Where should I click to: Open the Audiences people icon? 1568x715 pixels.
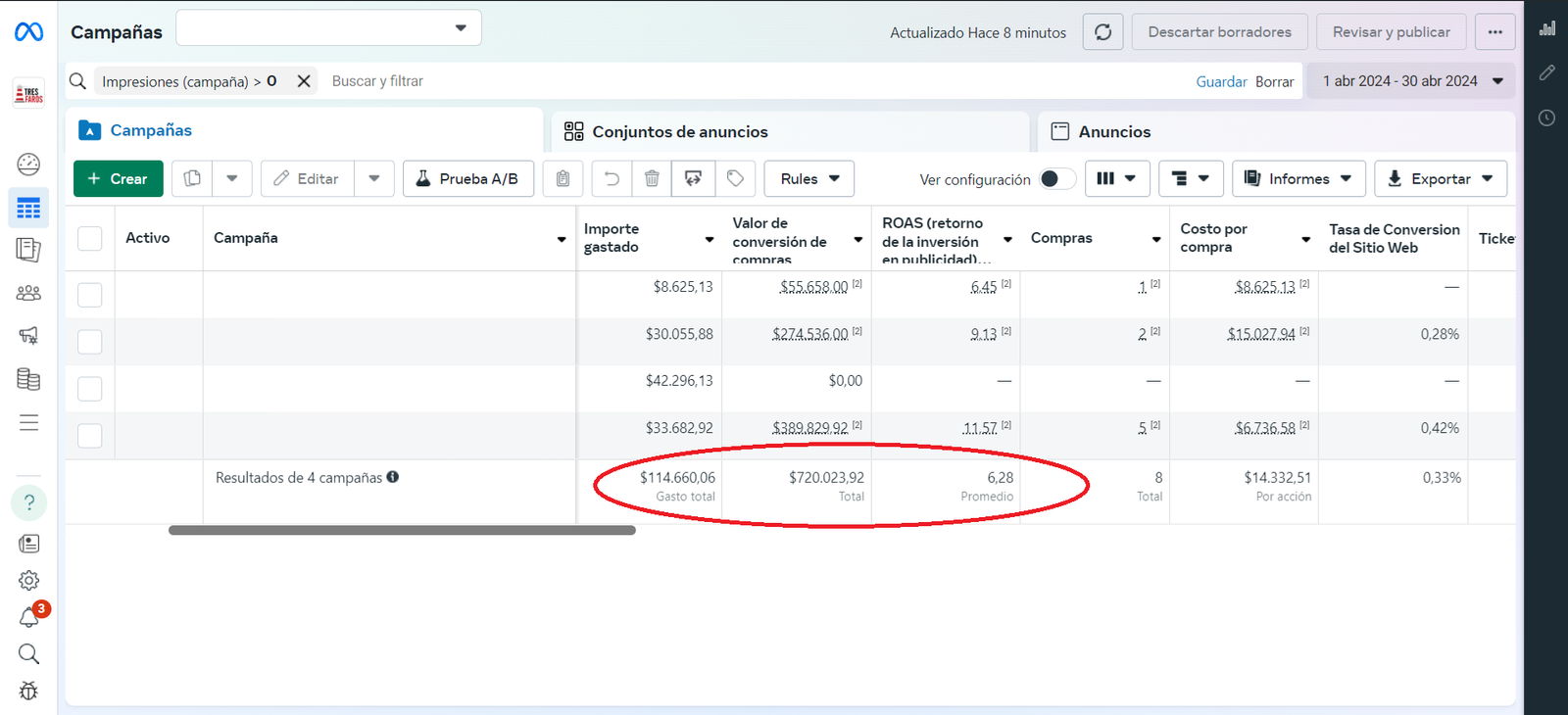pos(28,293)
